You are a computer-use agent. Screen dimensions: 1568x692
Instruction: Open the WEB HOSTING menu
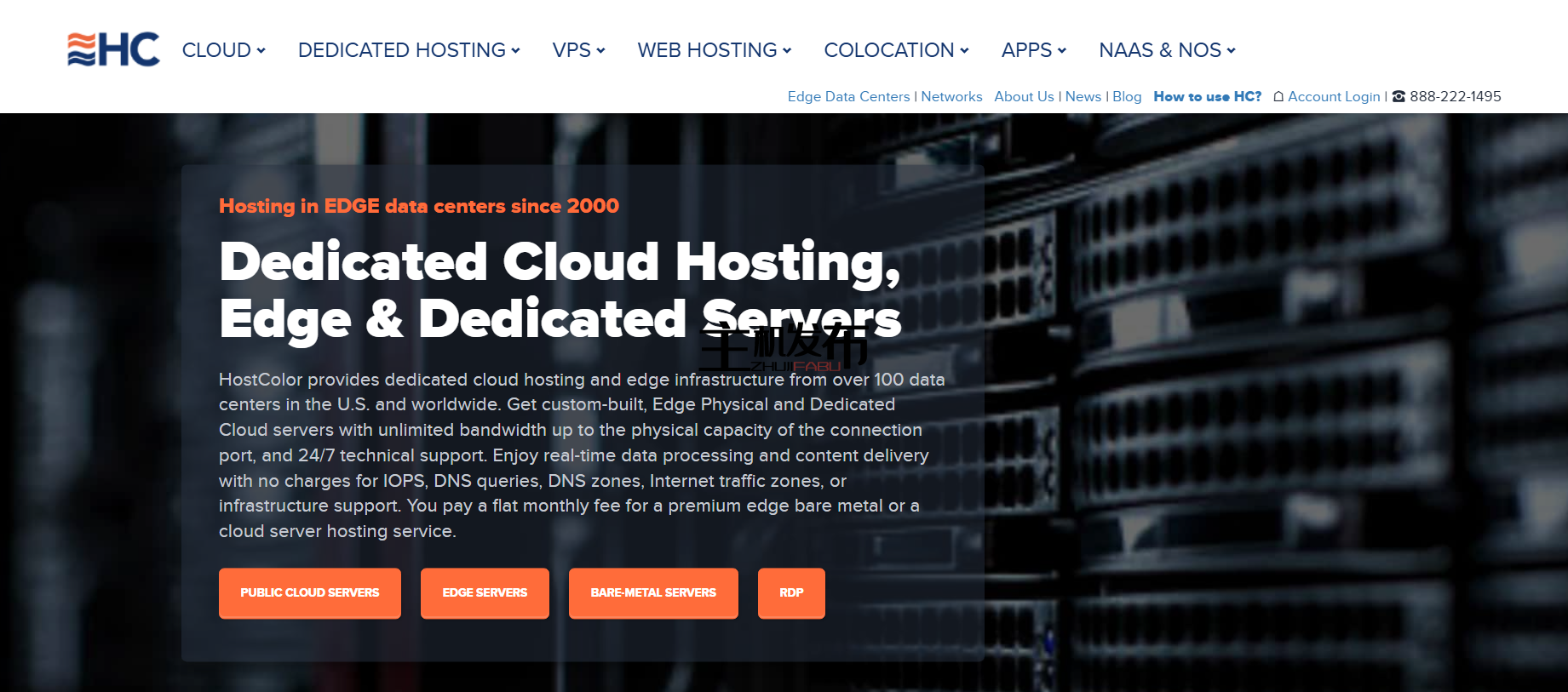(714, 50)
